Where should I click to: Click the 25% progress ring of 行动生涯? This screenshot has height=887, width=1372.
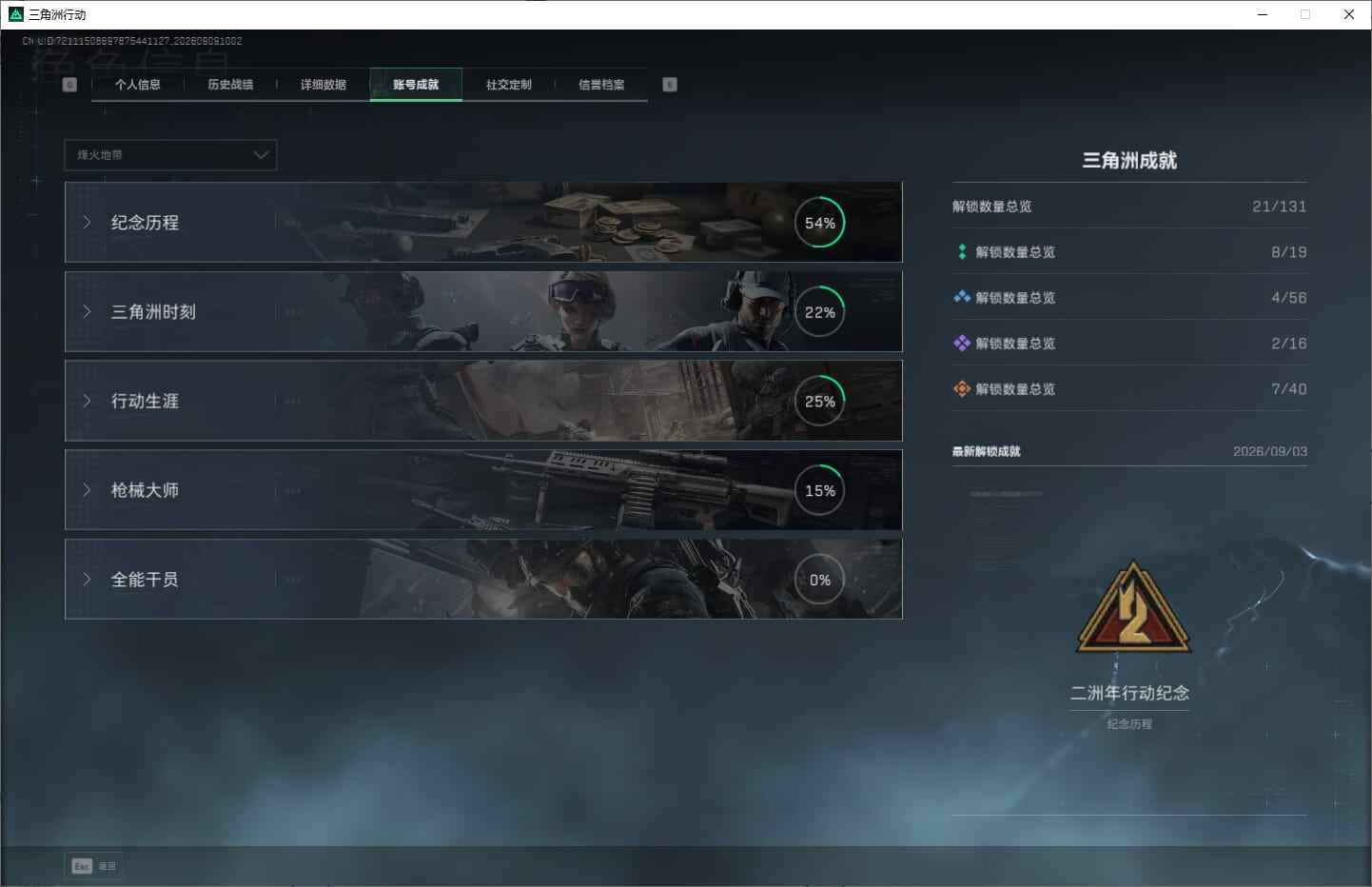[x=820, y=401]
